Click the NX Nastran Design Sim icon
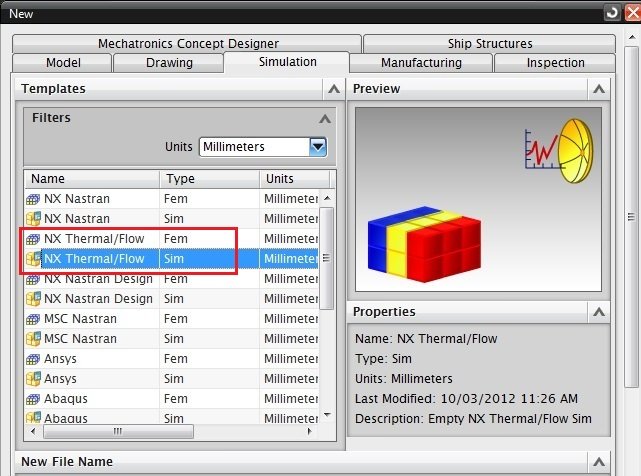Image resolution: width=641 pixels, height=476 pixels. click(x=33, y=299)
